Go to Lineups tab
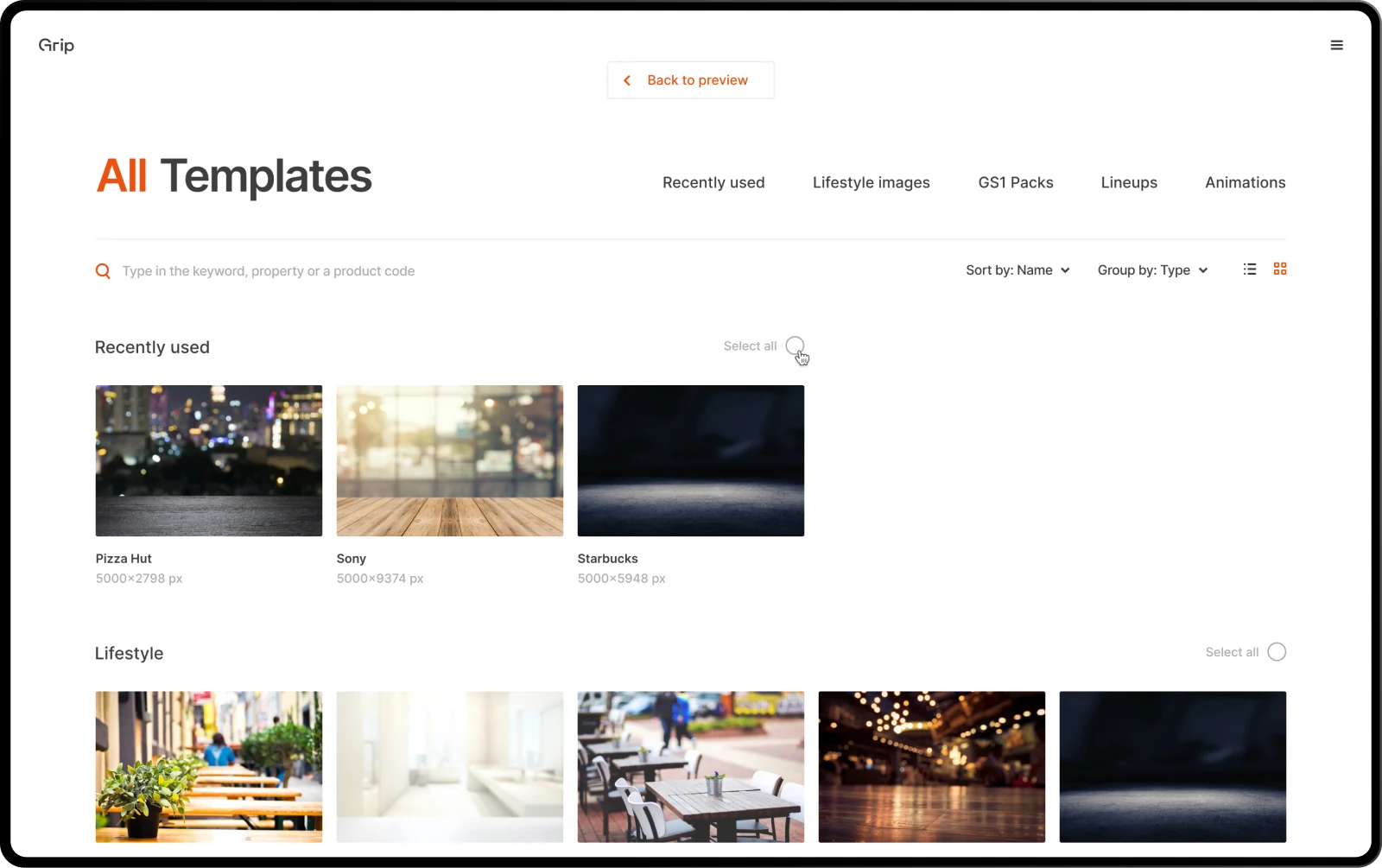This screenshot has height=868, width=1382. click(x=1129, y=182)
